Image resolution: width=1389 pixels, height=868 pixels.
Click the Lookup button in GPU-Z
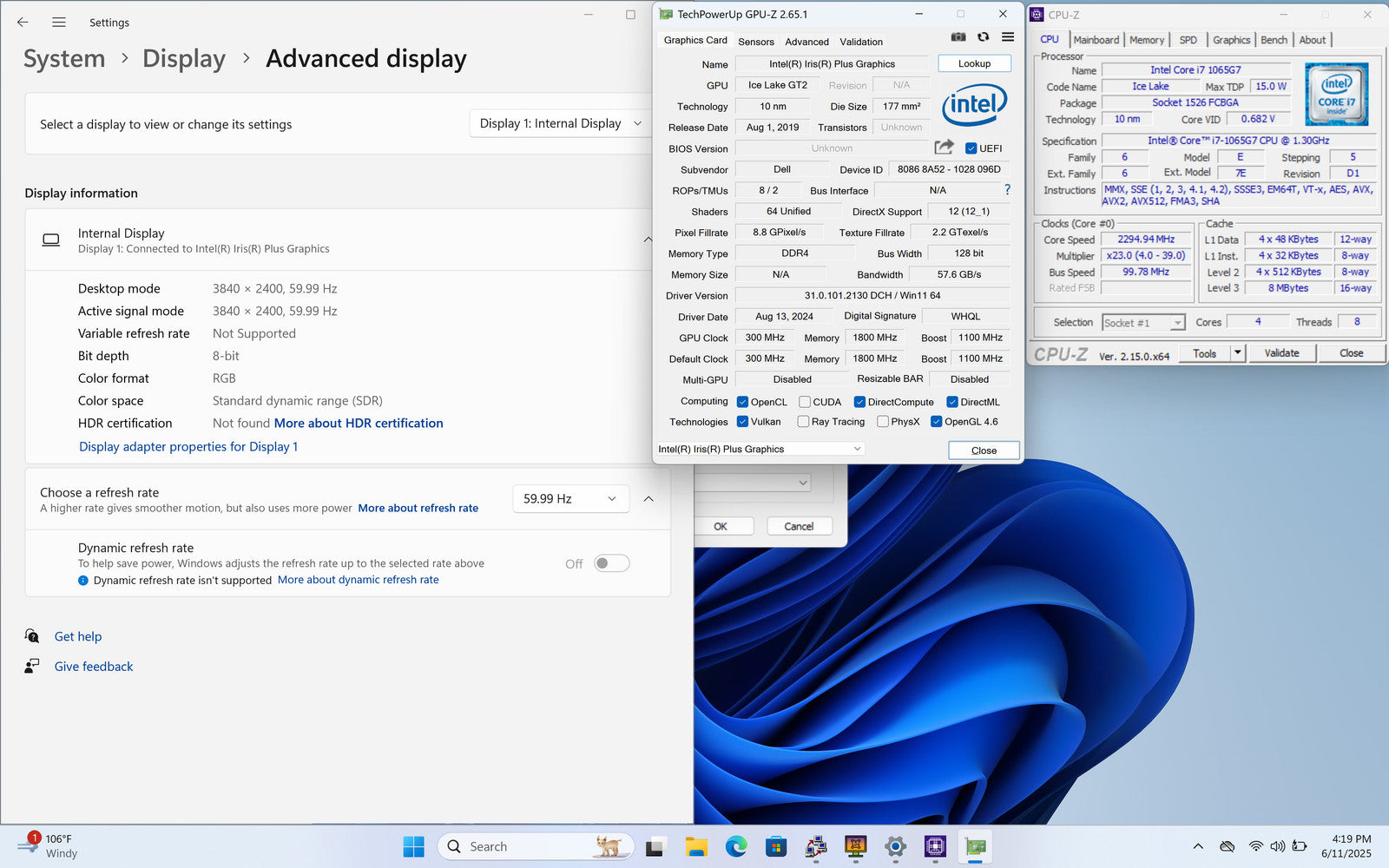[x=974, y=63]
